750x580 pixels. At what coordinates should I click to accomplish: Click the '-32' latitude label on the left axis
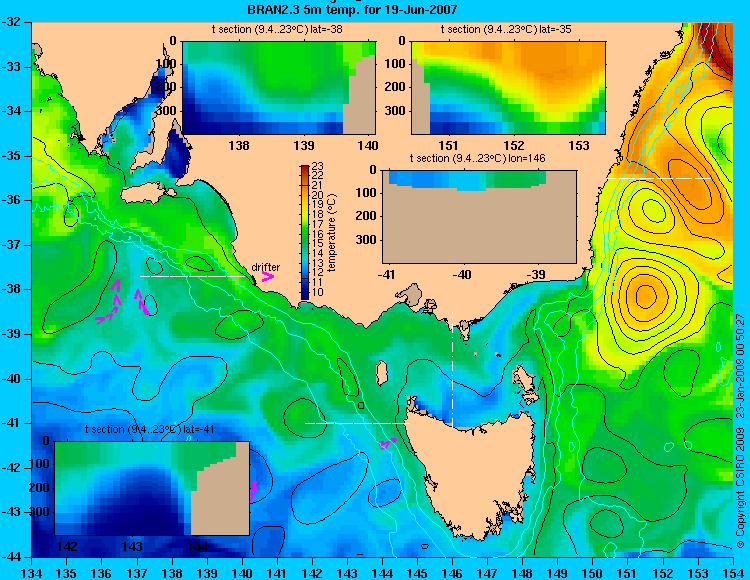(13, 22)
